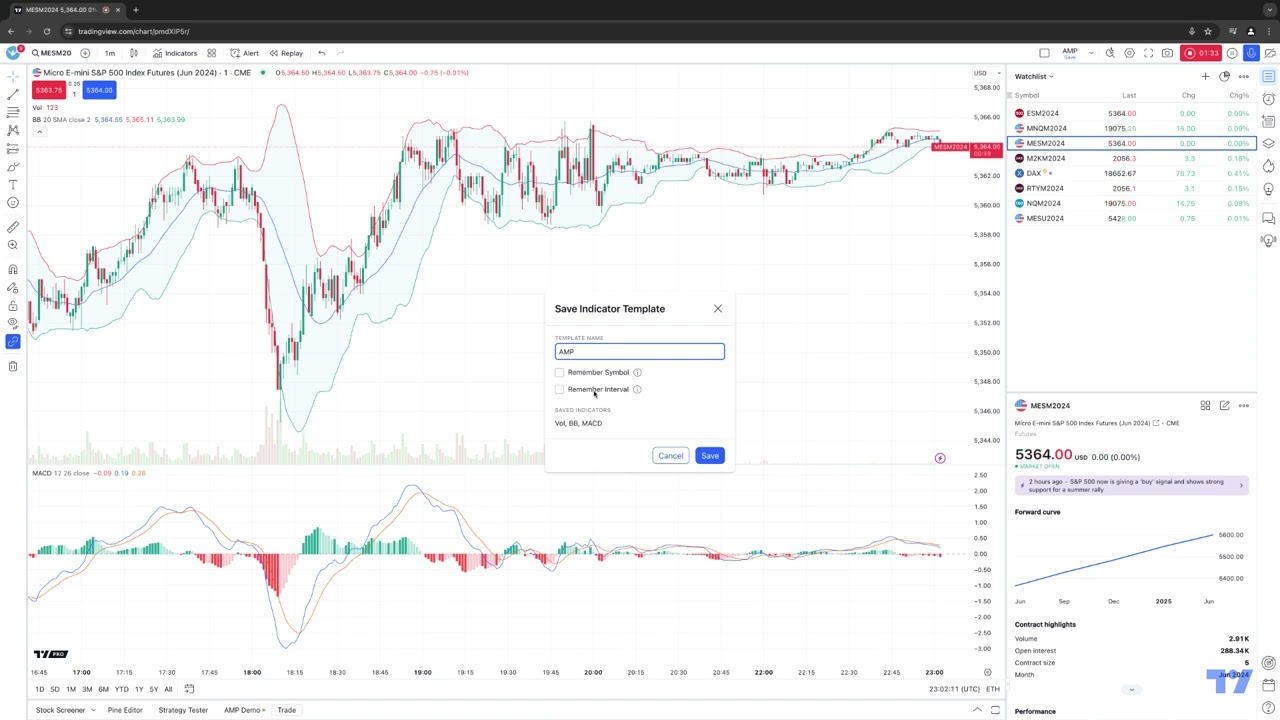Screen dimensions: 1280x720
Task: Select RTYM2024 in the watchlist
Action: [1132, 188]
